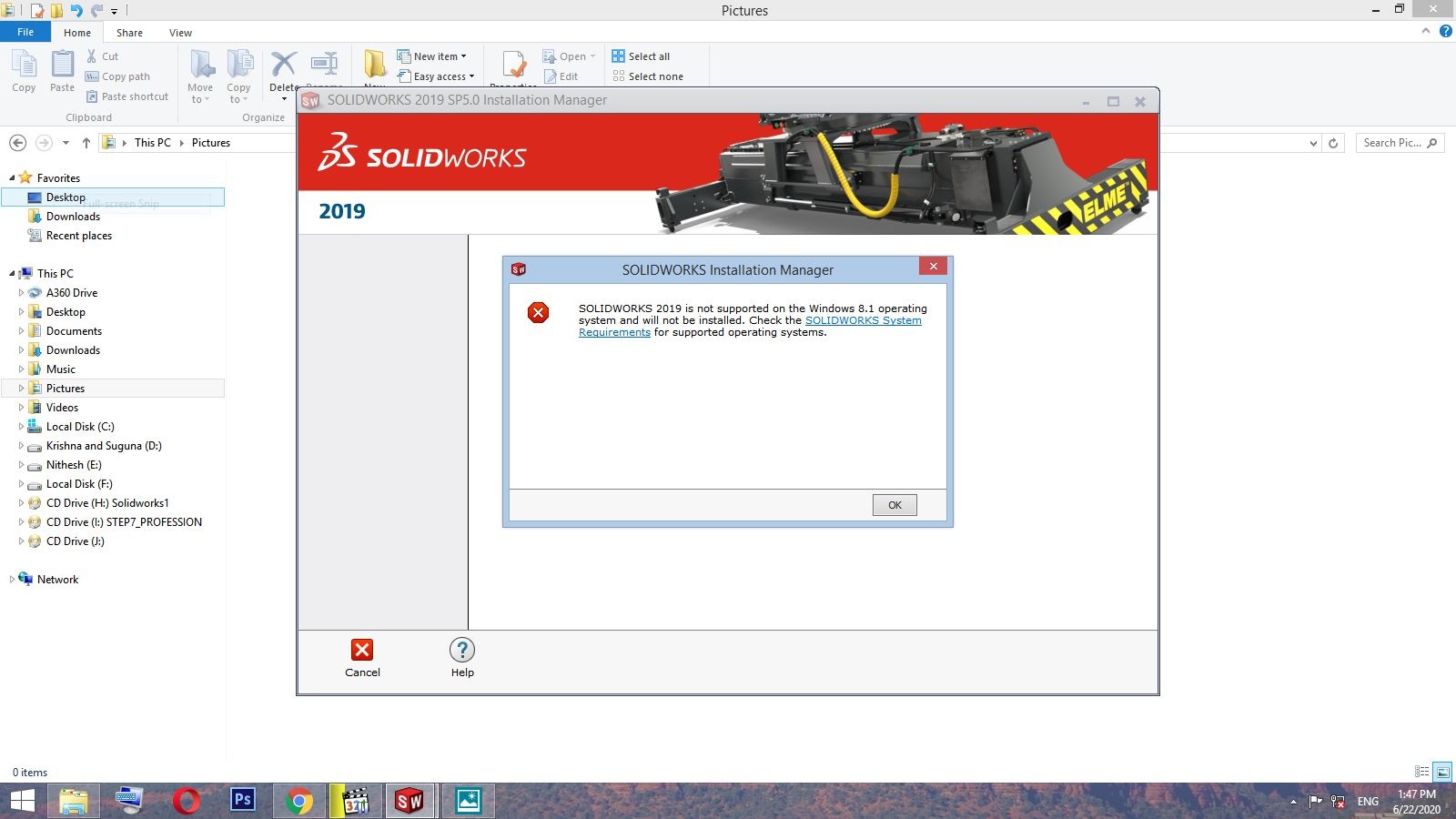Open the SOLIDWORKS System Requirements link
This screenshot has height=819, width=1456.
tap(750, 326)
